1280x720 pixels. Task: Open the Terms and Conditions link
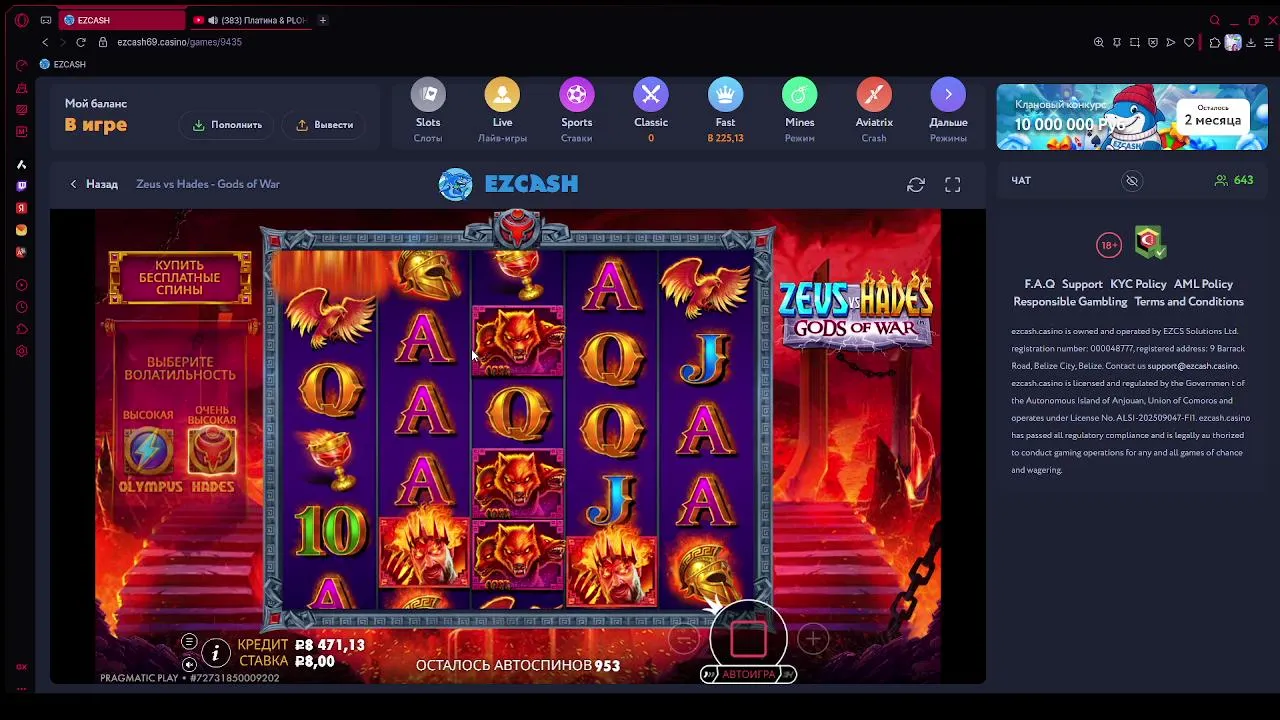point(1189,302)
